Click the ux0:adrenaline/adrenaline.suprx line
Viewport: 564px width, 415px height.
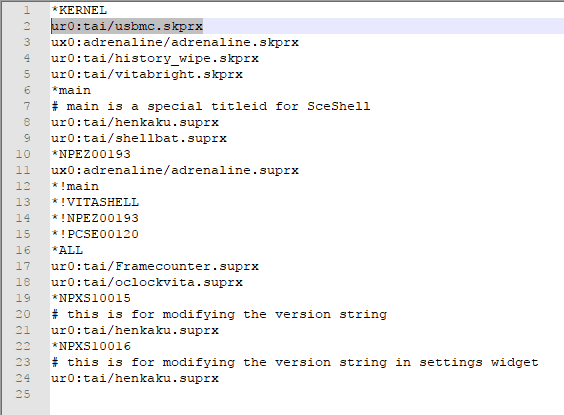[175, 170]
